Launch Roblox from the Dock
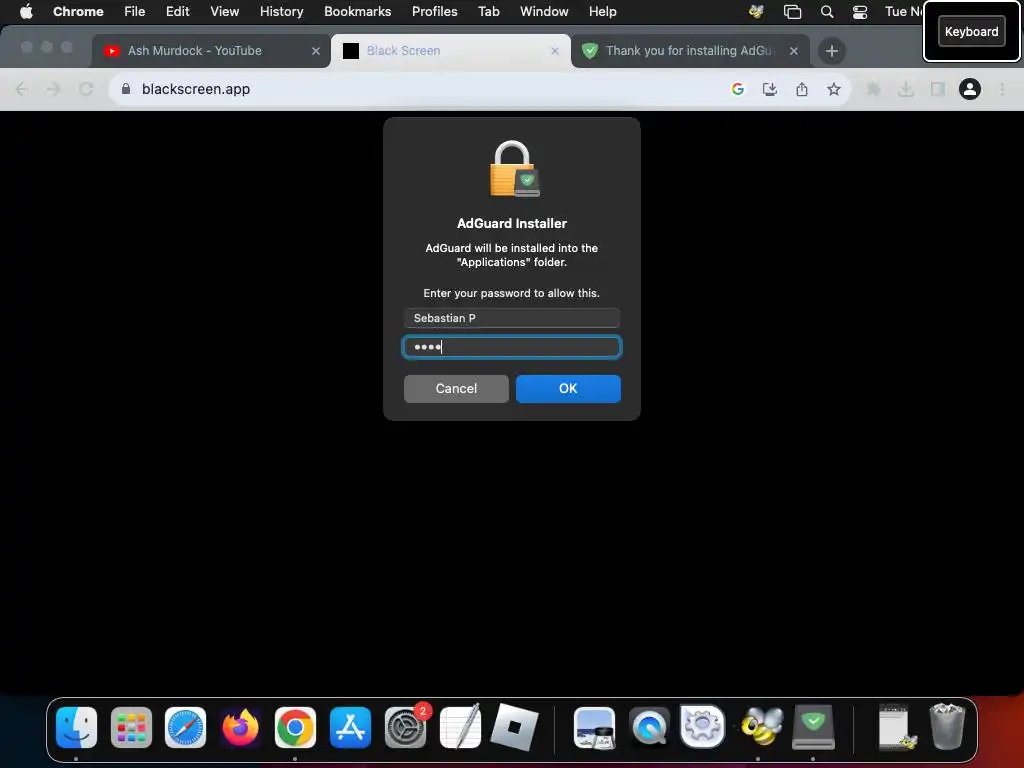The width and height of the screenshot is (1024, 768). click(515, 728)
